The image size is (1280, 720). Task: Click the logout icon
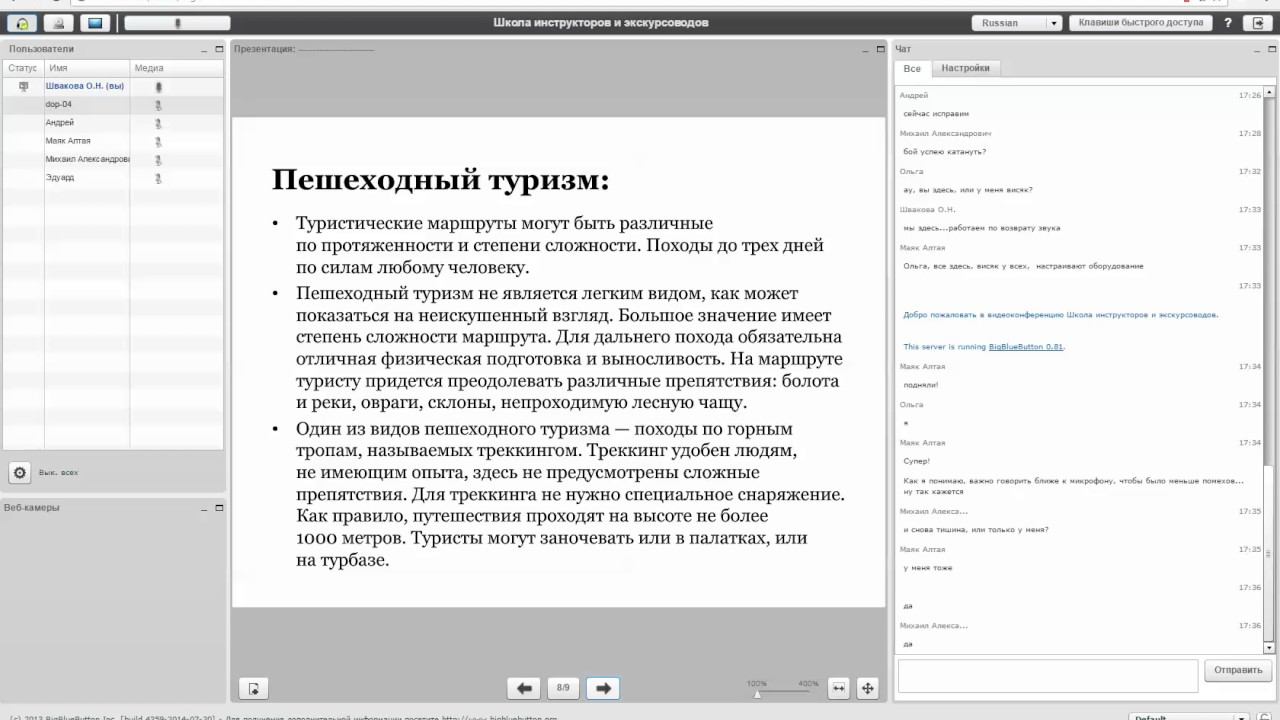click(1257, 23)
